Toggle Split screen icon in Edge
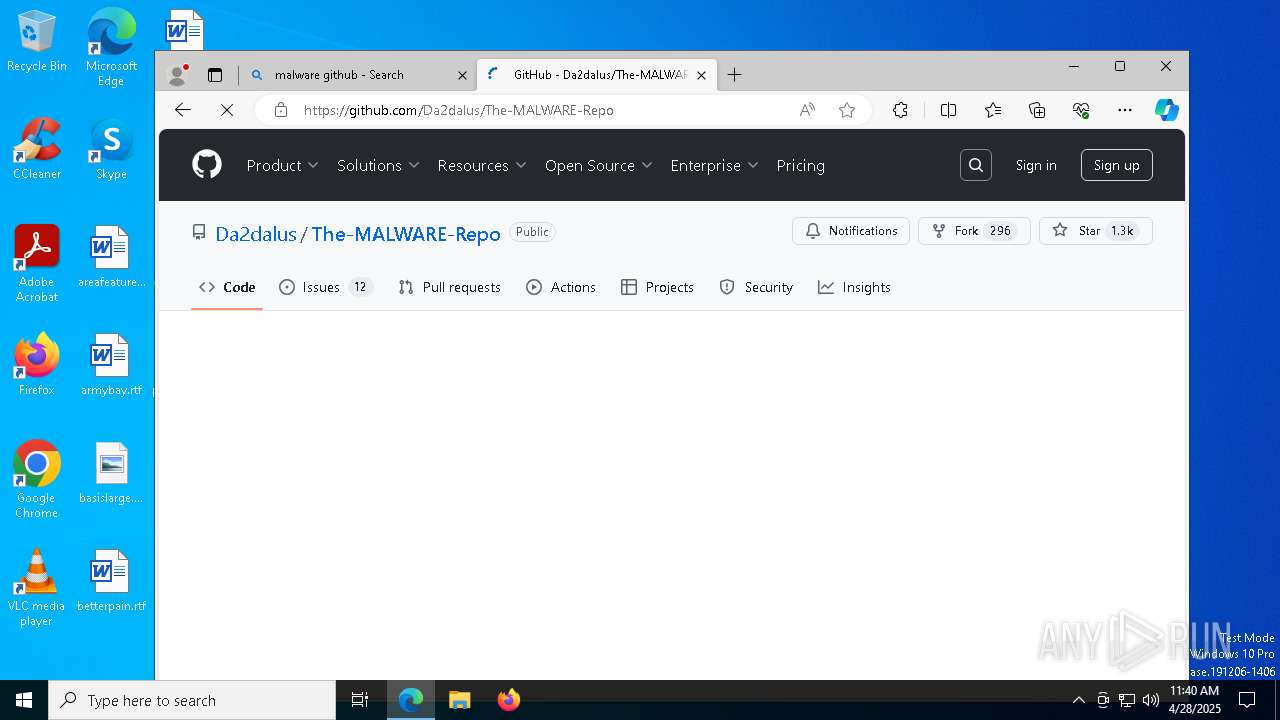The width and height of the screenshot is (1280, 720). pyautogui.click(x=948, y=110)
